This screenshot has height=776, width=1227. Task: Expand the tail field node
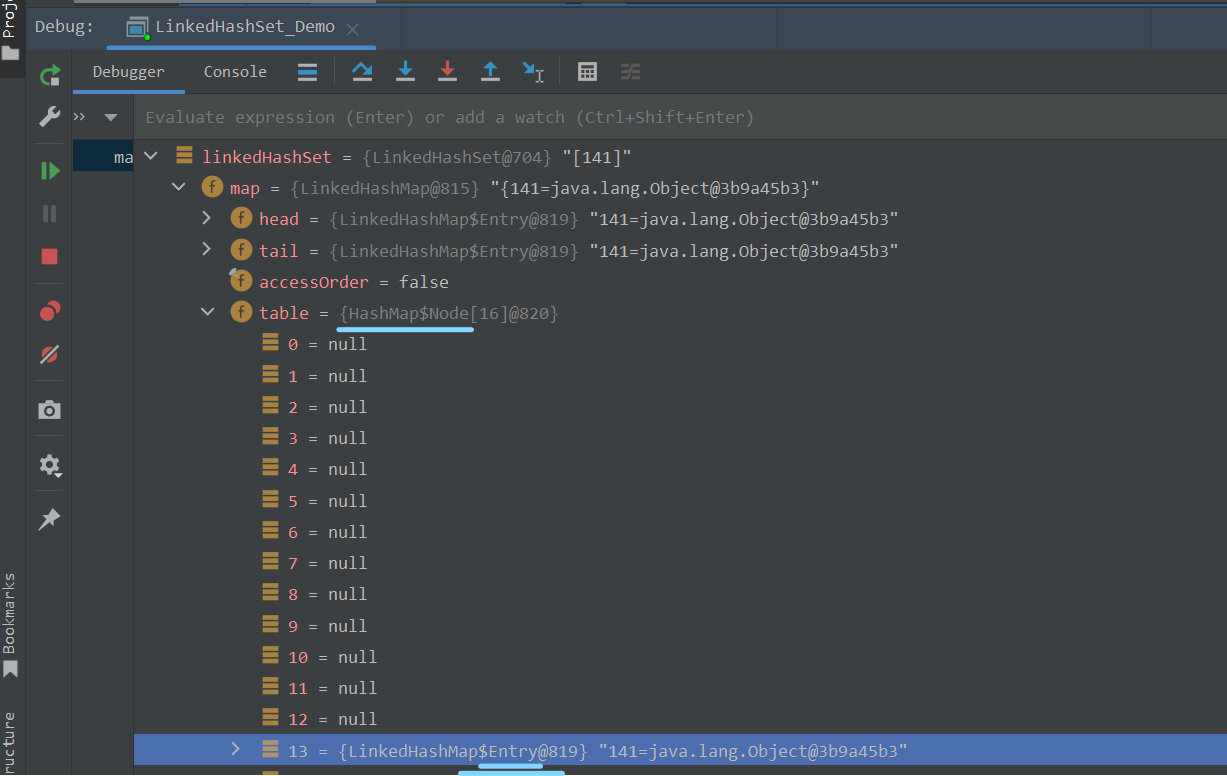point(207,249)
